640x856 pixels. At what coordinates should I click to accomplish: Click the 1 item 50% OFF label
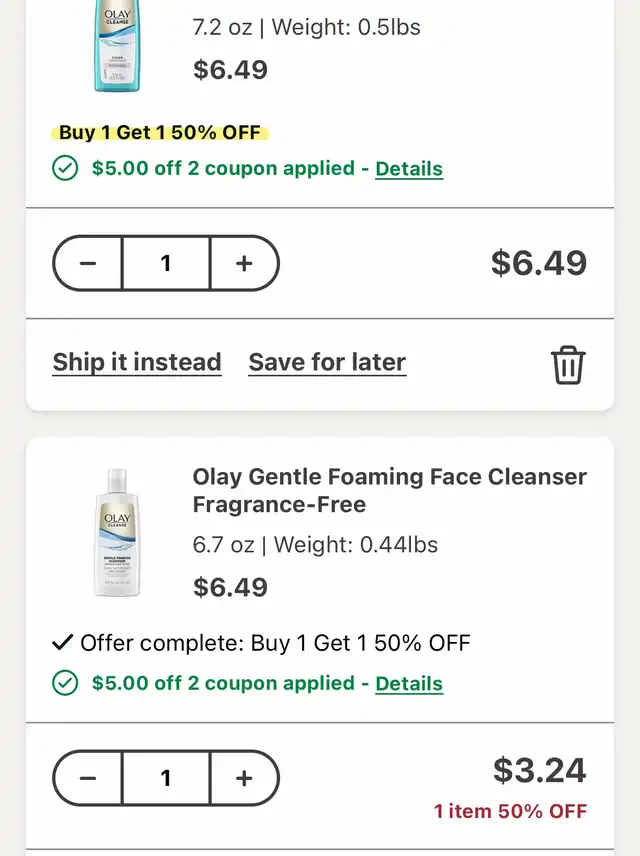[x=510, y=811]
